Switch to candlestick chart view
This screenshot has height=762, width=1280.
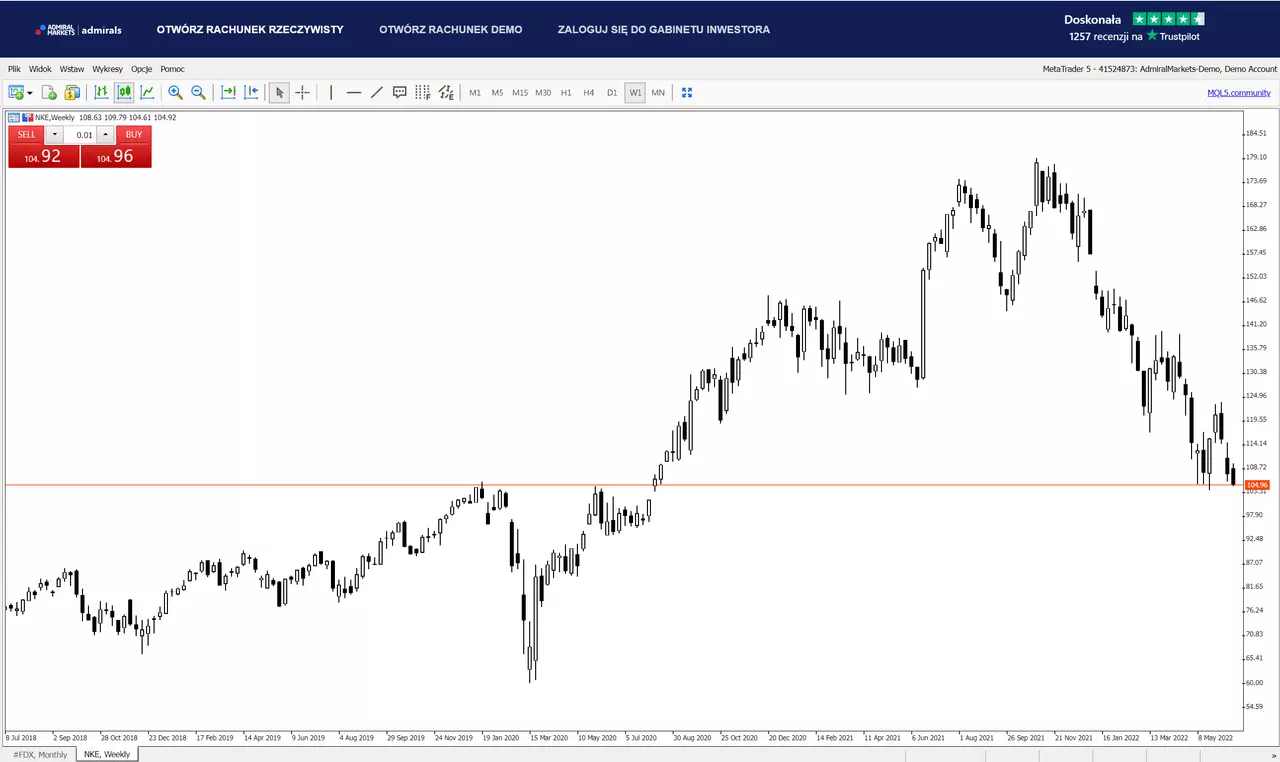click(124, 92)
